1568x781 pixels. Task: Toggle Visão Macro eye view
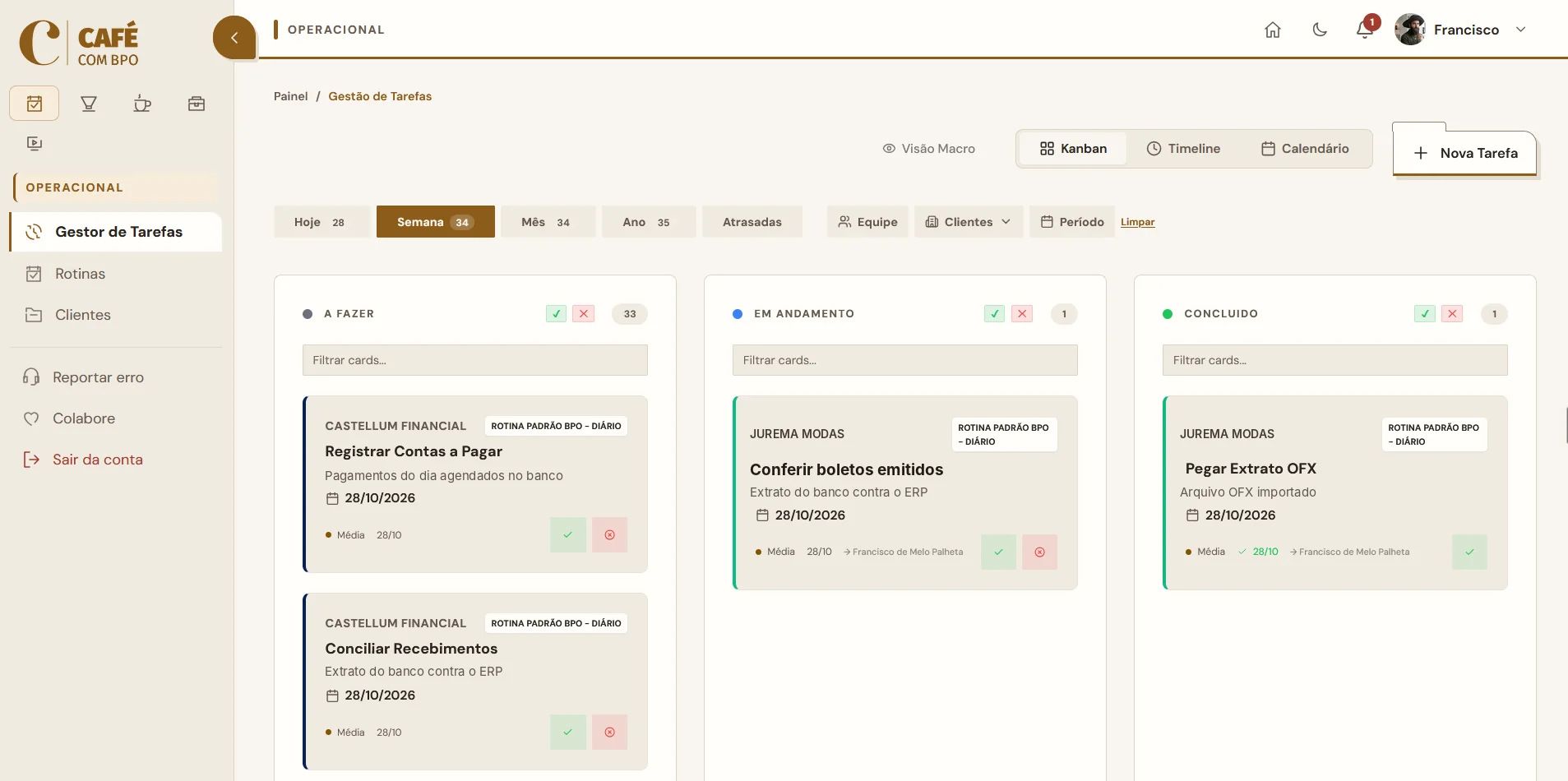pos(928,149)
